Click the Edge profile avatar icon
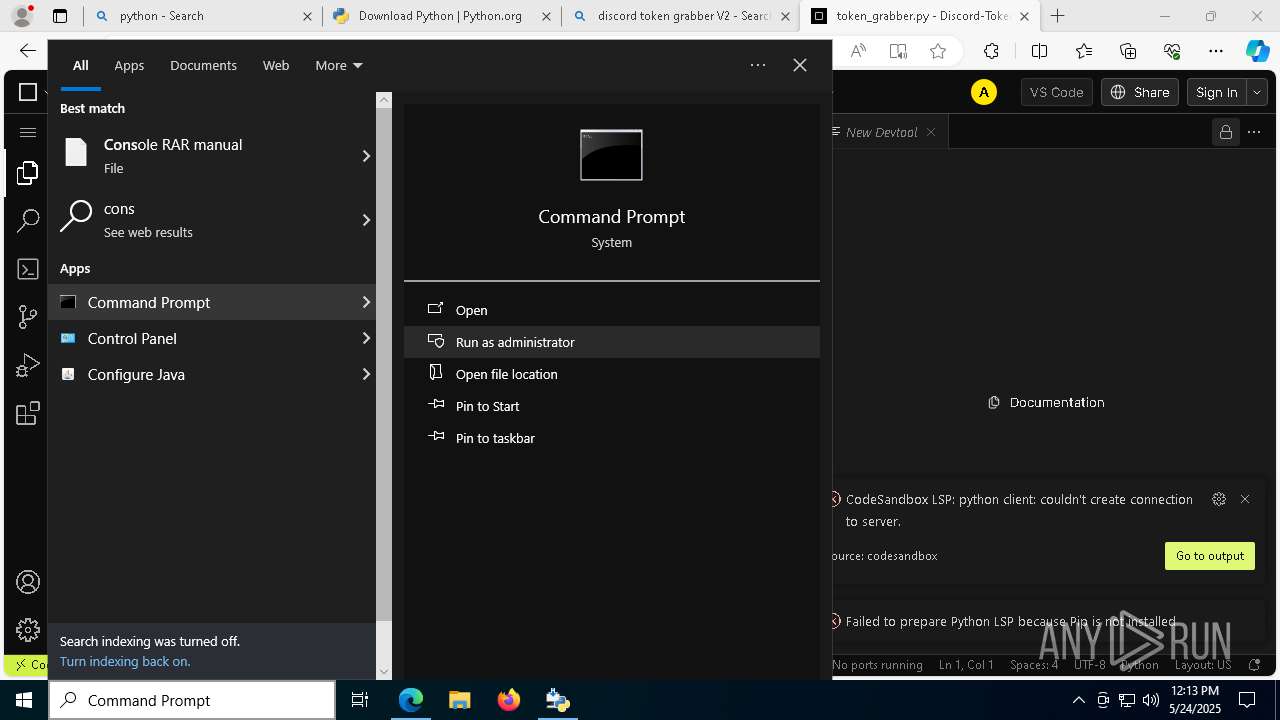The height and width of the screenshot is (720, 1280). coord(24,16)
